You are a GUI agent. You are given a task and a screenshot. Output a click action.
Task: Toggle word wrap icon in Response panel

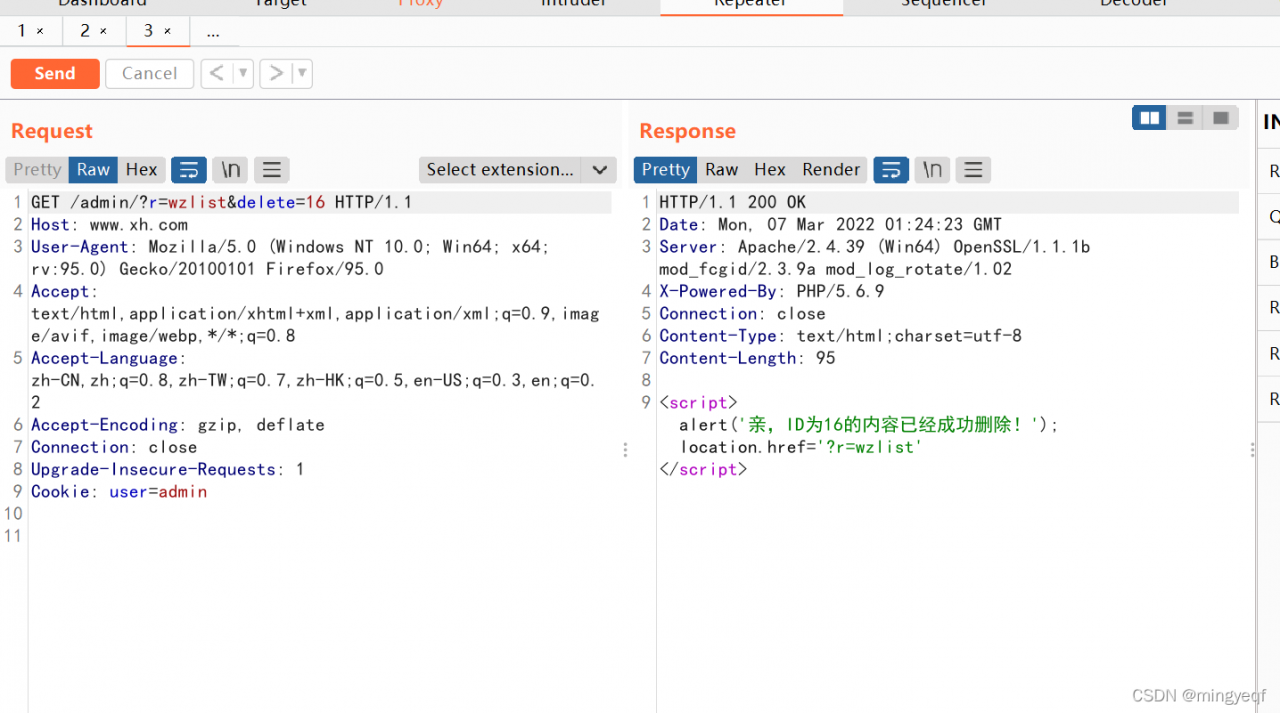point(891,170)
